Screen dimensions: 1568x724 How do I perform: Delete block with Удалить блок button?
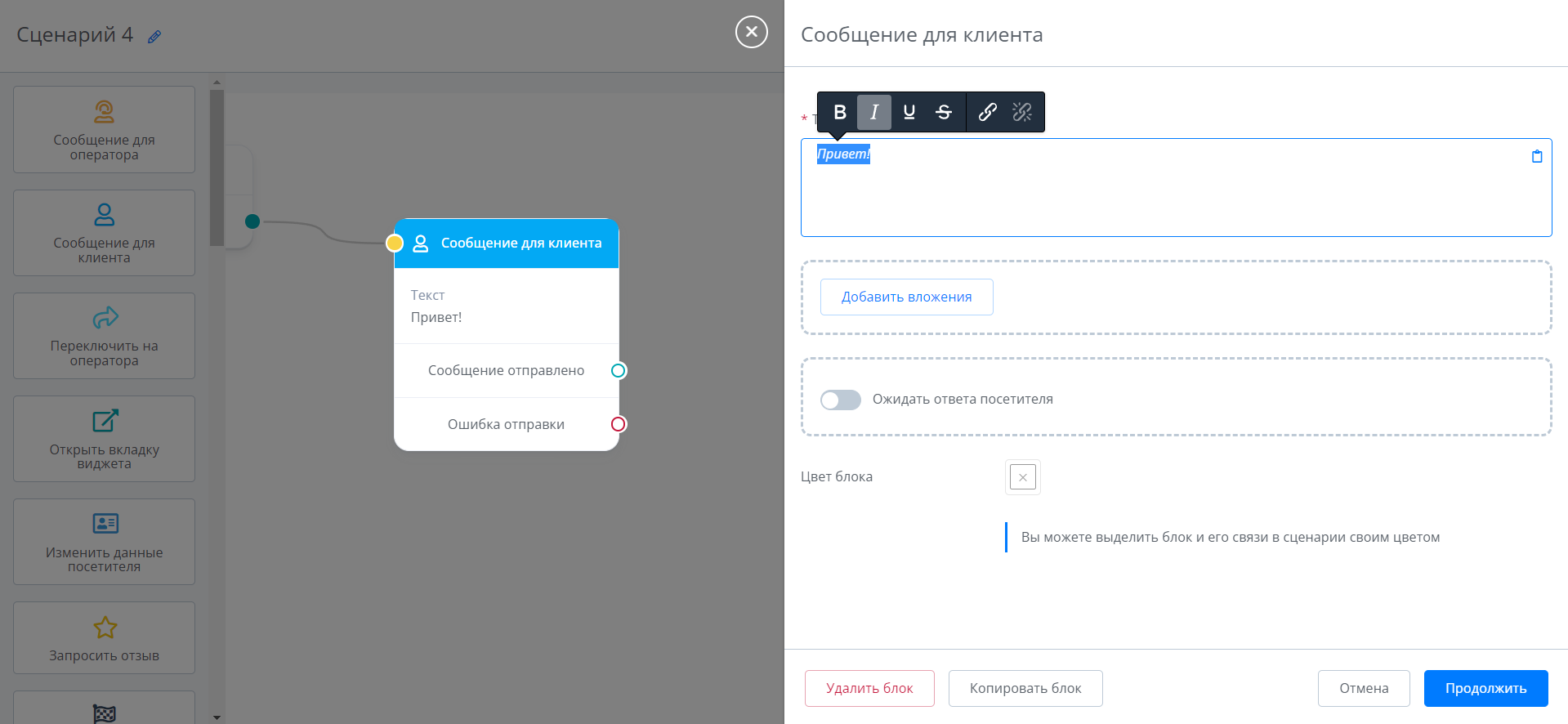pos(869,688)
